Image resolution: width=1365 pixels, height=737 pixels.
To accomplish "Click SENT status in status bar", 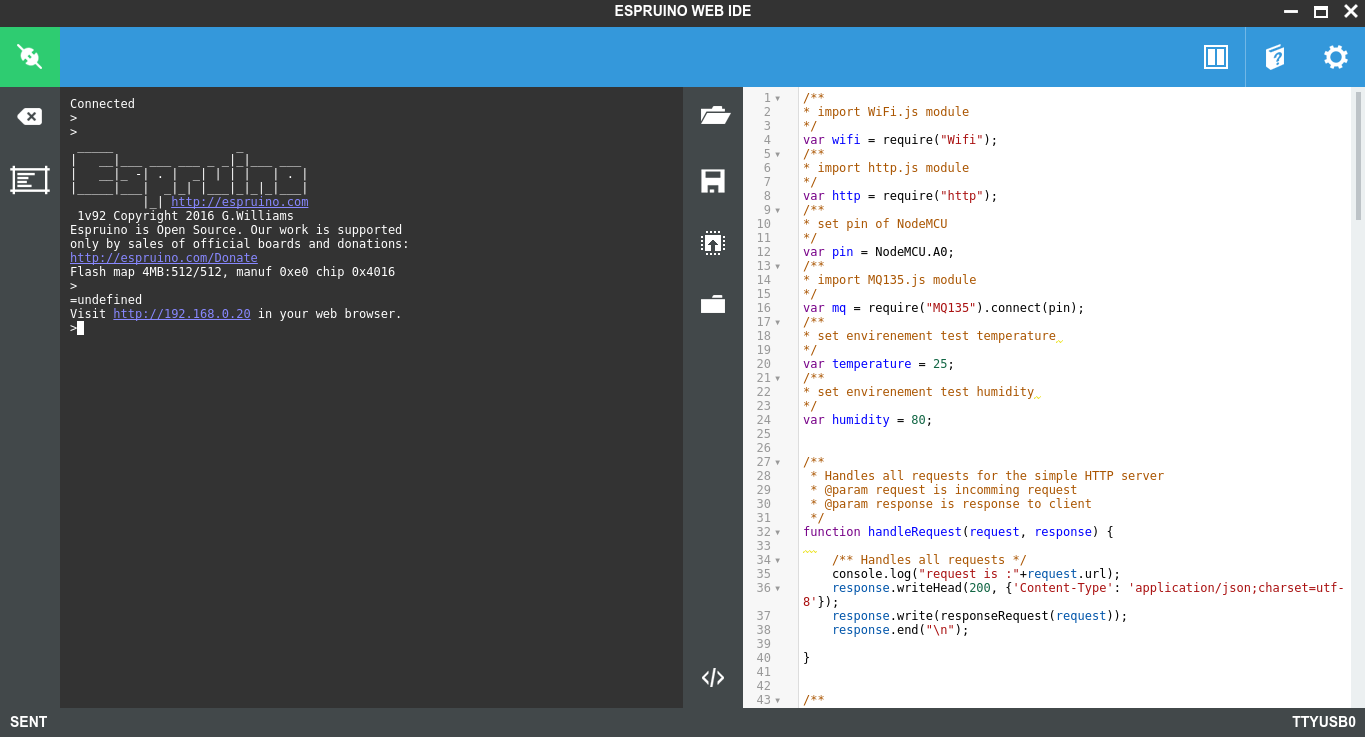I will coord(28,722).
